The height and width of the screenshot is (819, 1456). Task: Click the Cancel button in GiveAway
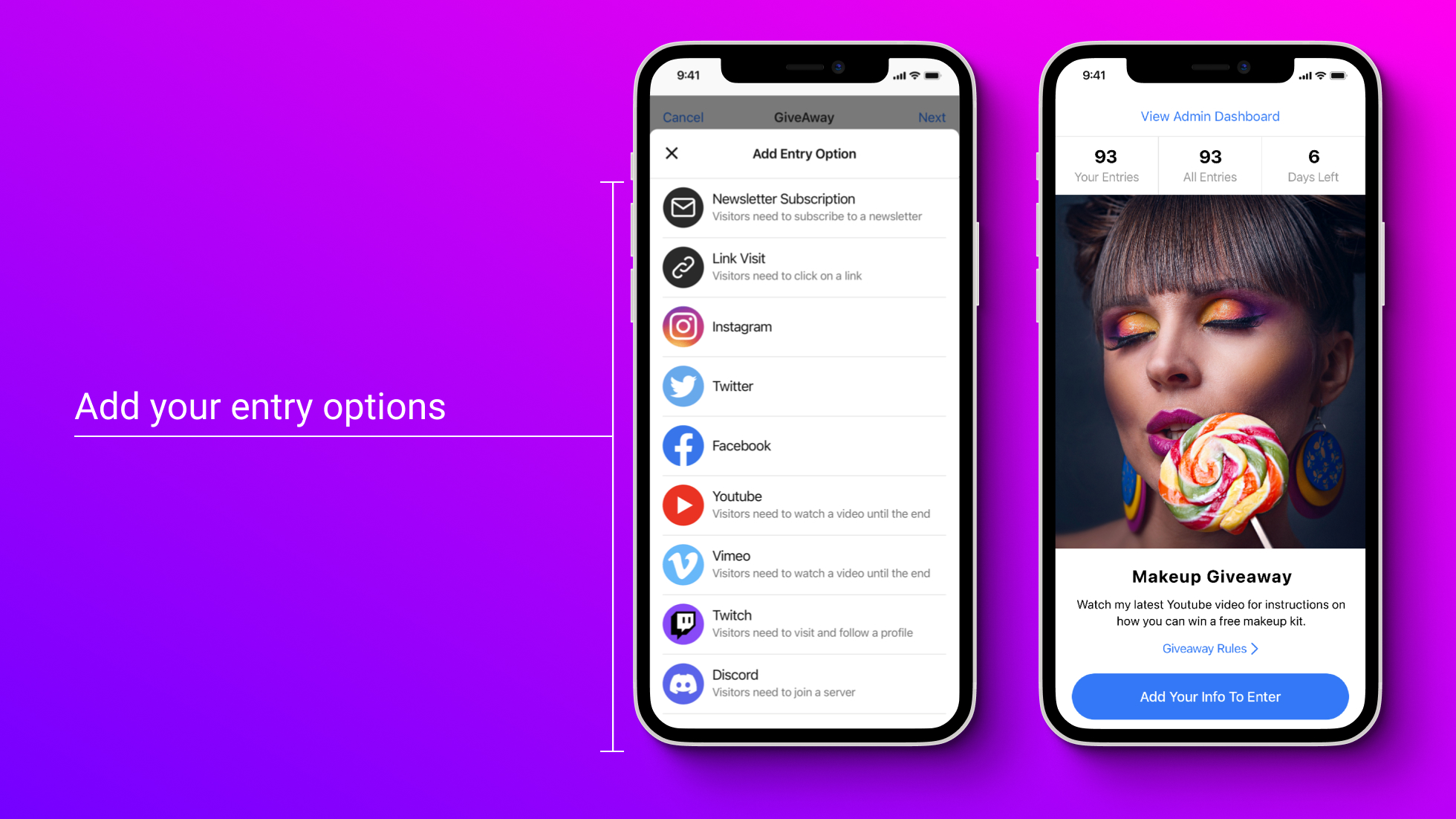pyautogui.click(x=683, y=117)
